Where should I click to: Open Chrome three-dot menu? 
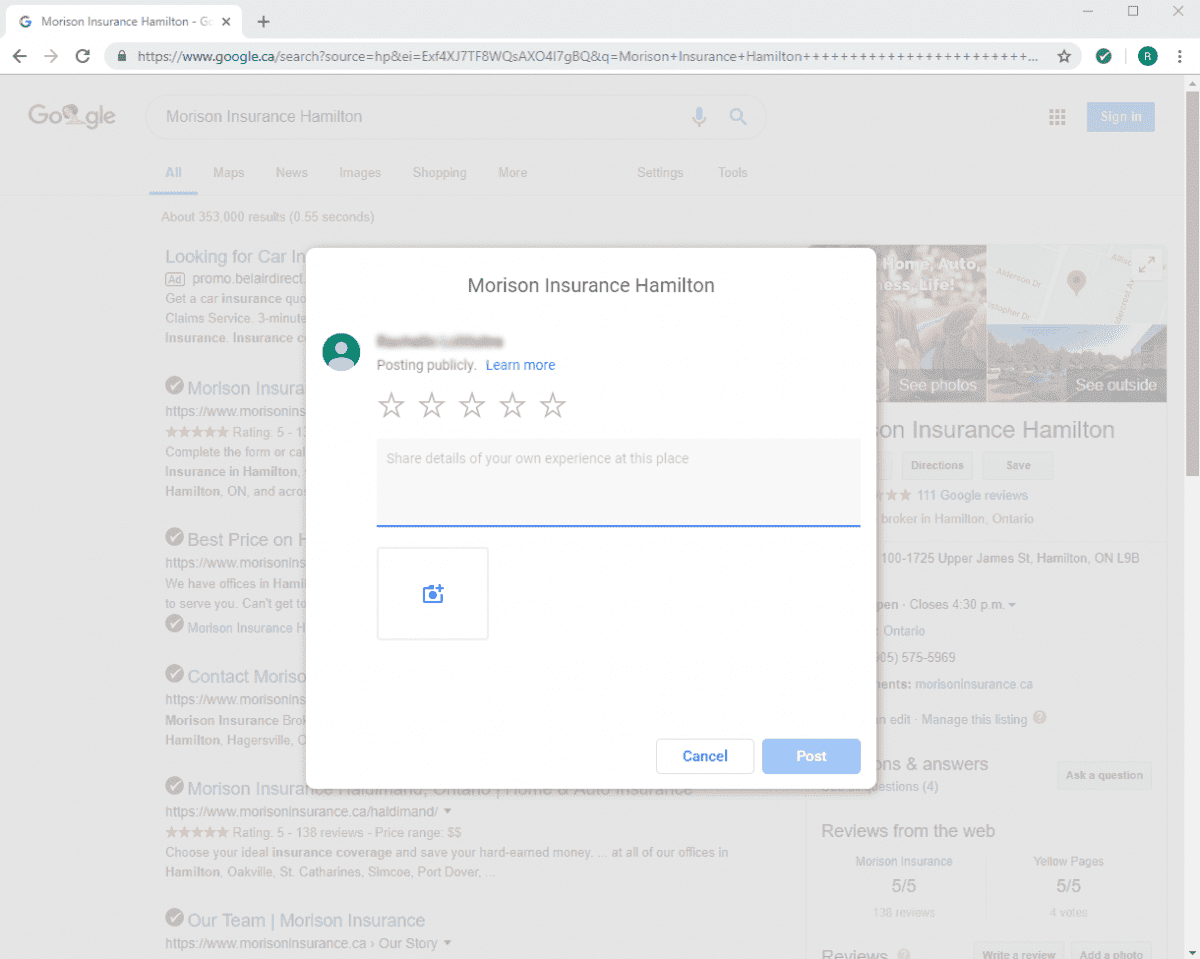(1181, 57)
